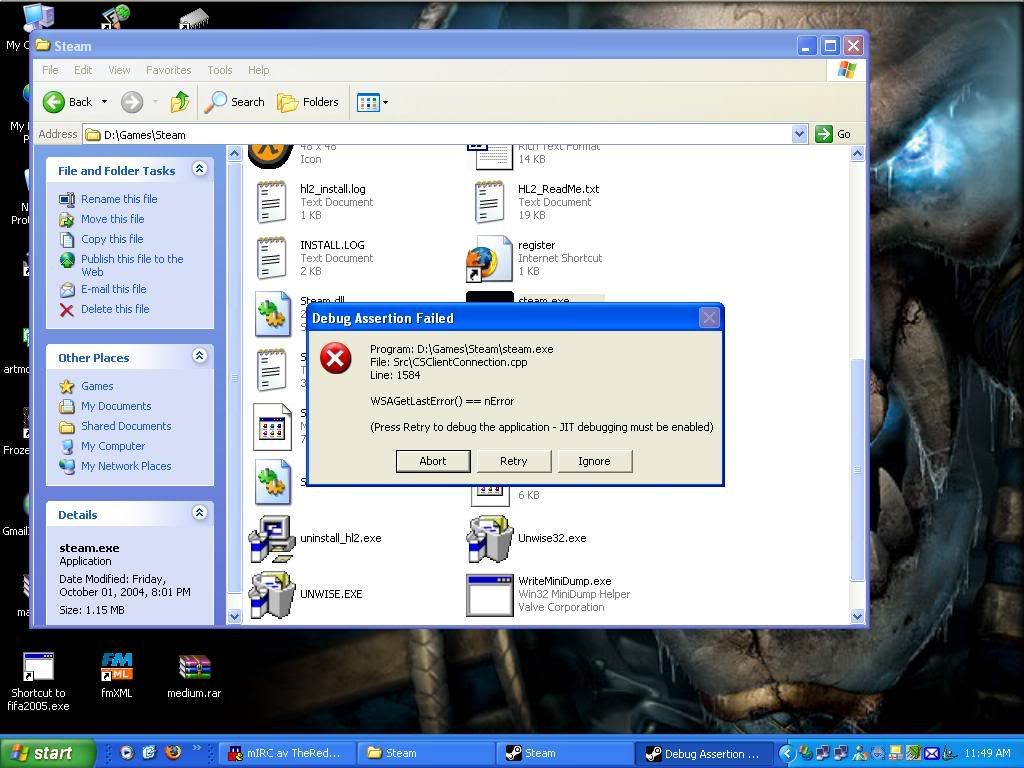Screen dimensions: 1024x768
Task: Click the Abort button in the dialog
Action: pyautogui.click(x=432, y=461)
